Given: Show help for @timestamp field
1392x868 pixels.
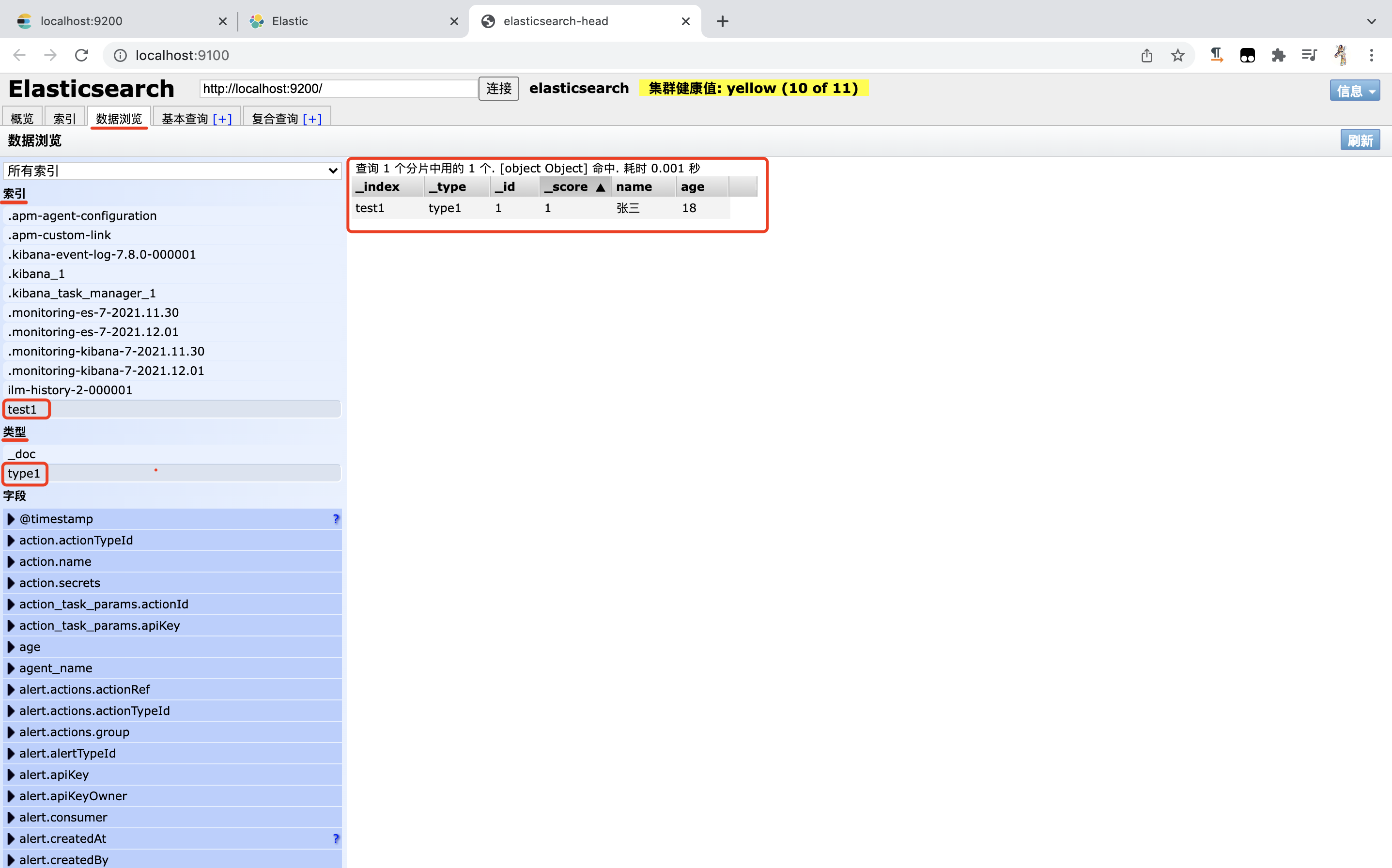Looking at the screenshot, I should 336,519.
